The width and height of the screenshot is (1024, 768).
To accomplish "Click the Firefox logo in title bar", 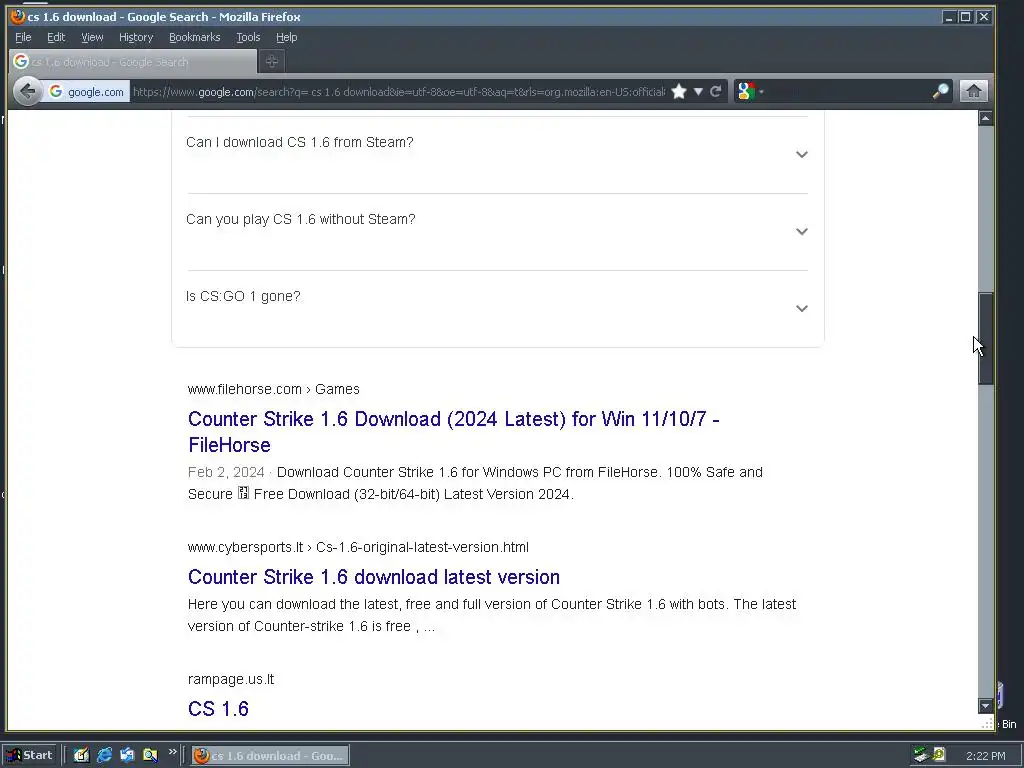I will pos(18,16).
